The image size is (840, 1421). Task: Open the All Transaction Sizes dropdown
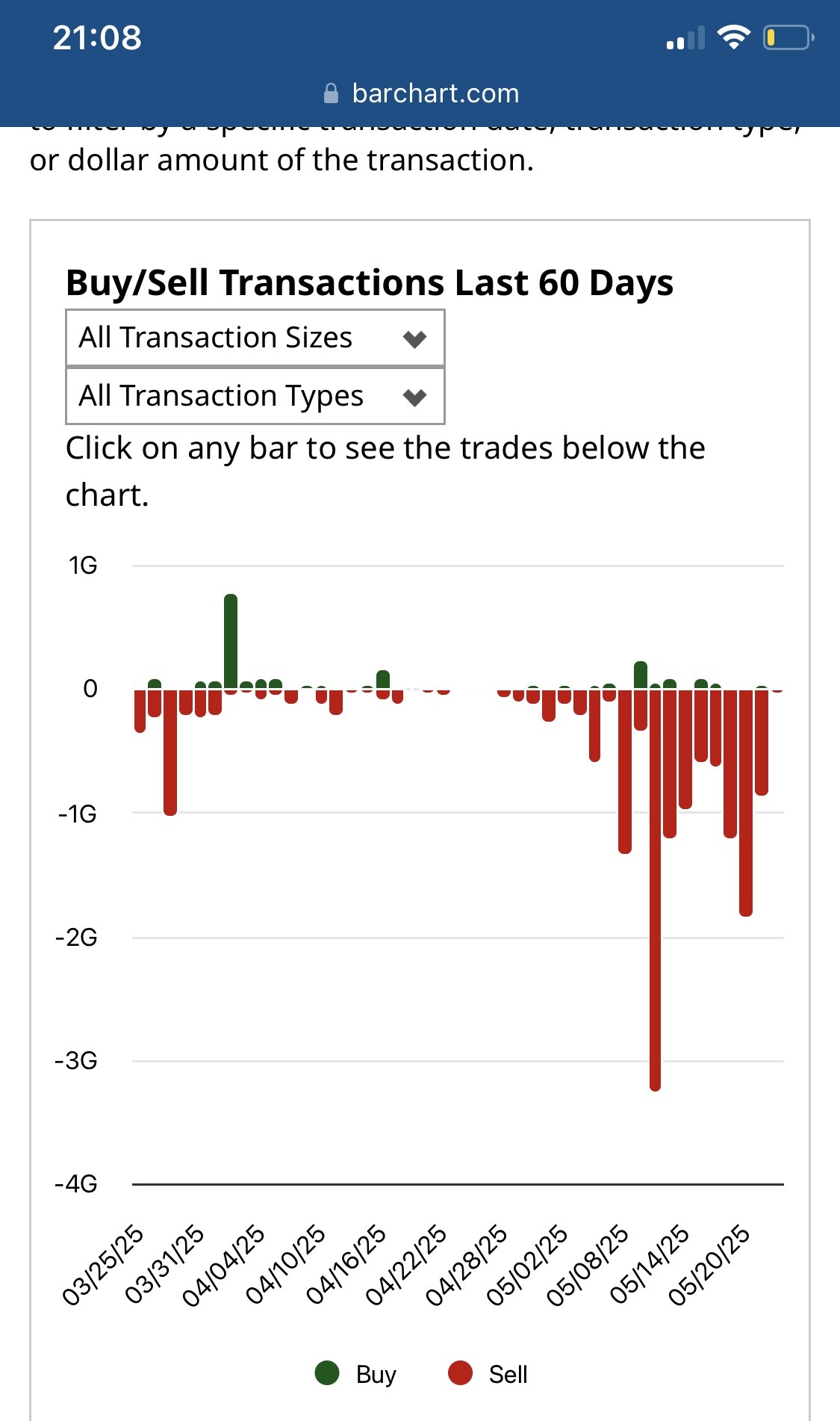click(255, 338)
